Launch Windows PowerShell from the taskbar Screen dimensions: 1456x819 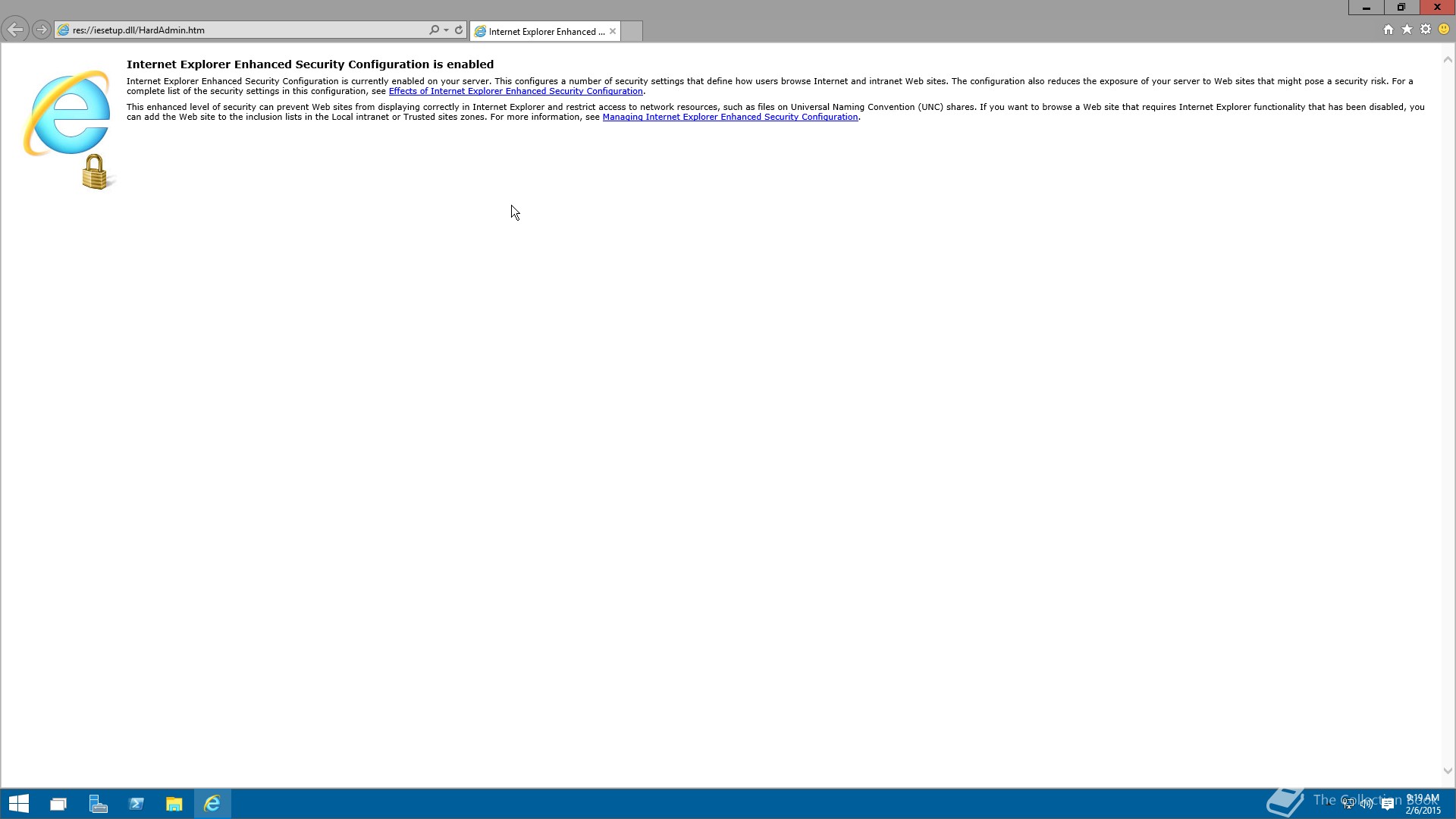[136, 804]
